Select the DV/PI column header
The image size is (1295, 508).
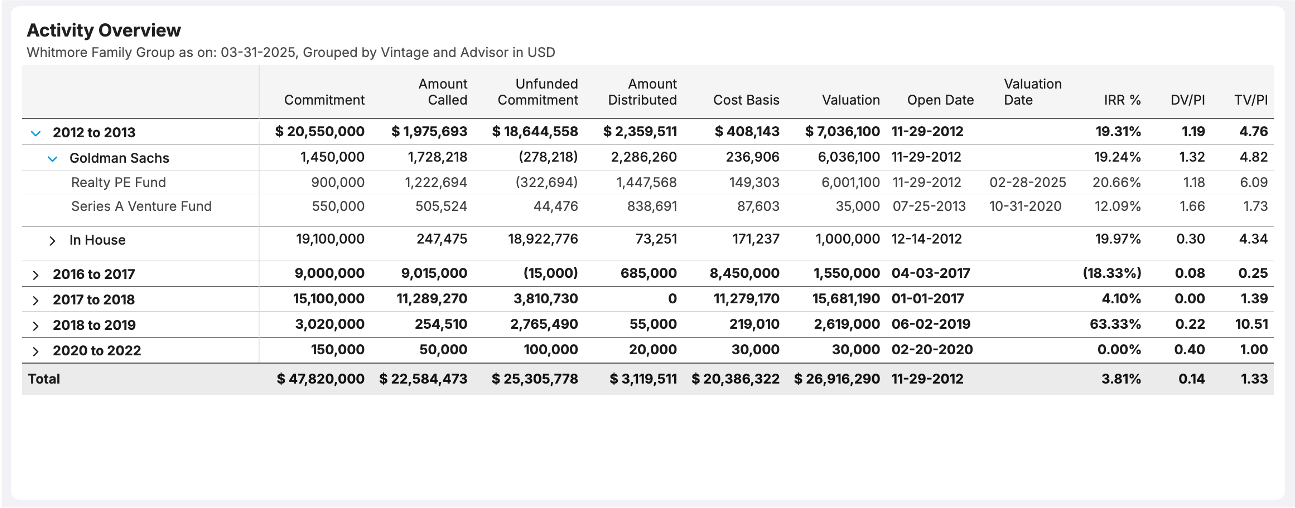click(1187, 100)
